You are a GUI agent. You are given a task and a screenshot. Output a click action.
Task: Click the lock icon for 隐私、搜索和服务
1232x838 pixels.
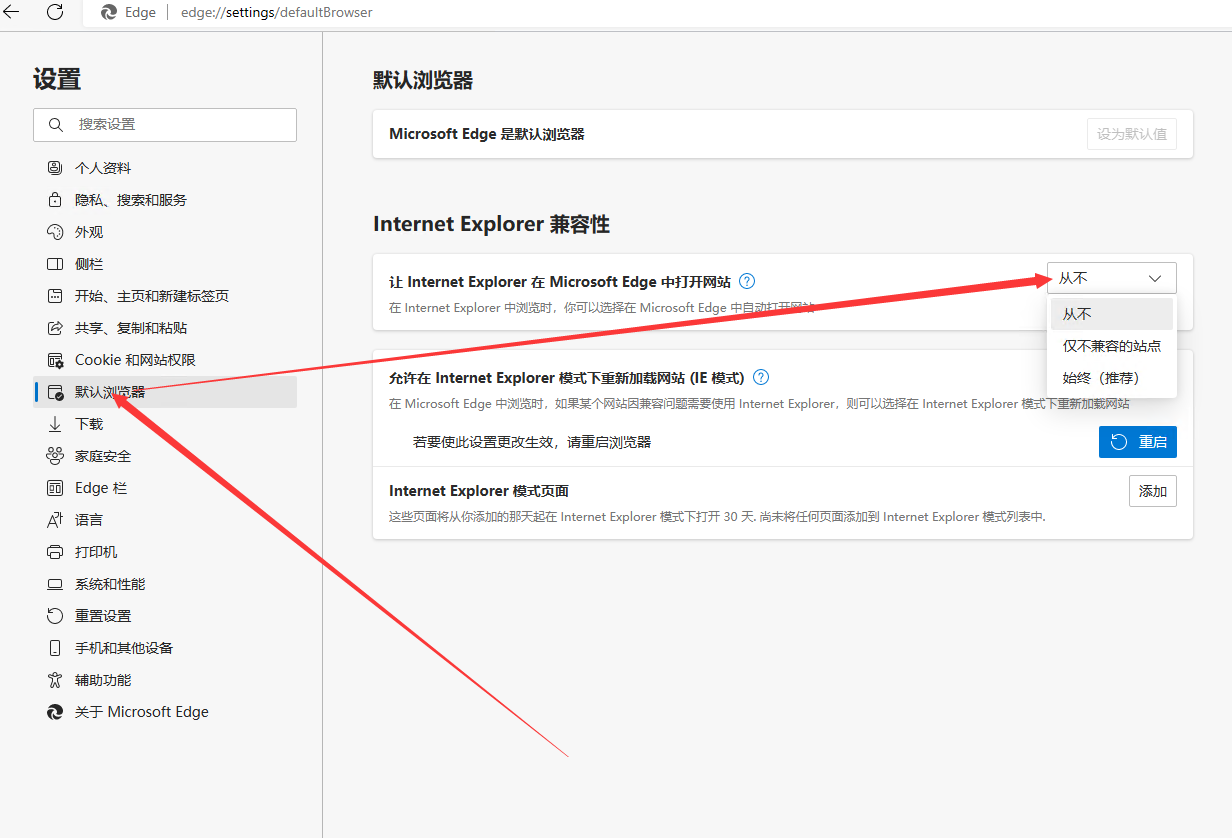(55, 200)
